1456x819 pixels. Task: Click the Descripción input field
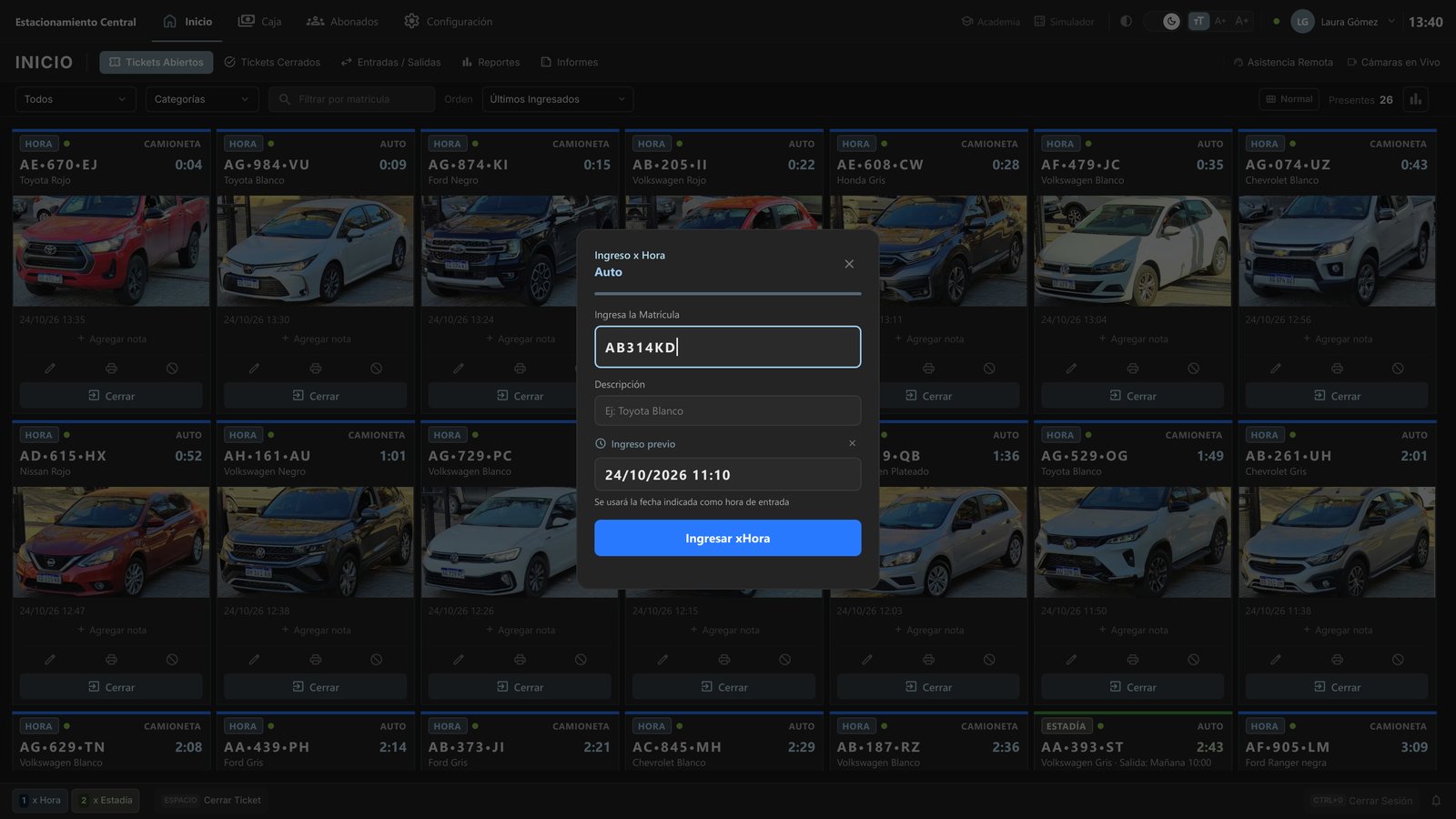point(728,410)
